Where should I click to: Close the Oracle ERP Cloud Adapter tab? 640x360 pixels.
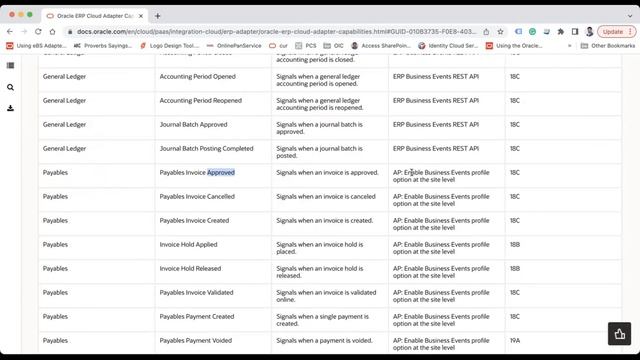[141, 16]
